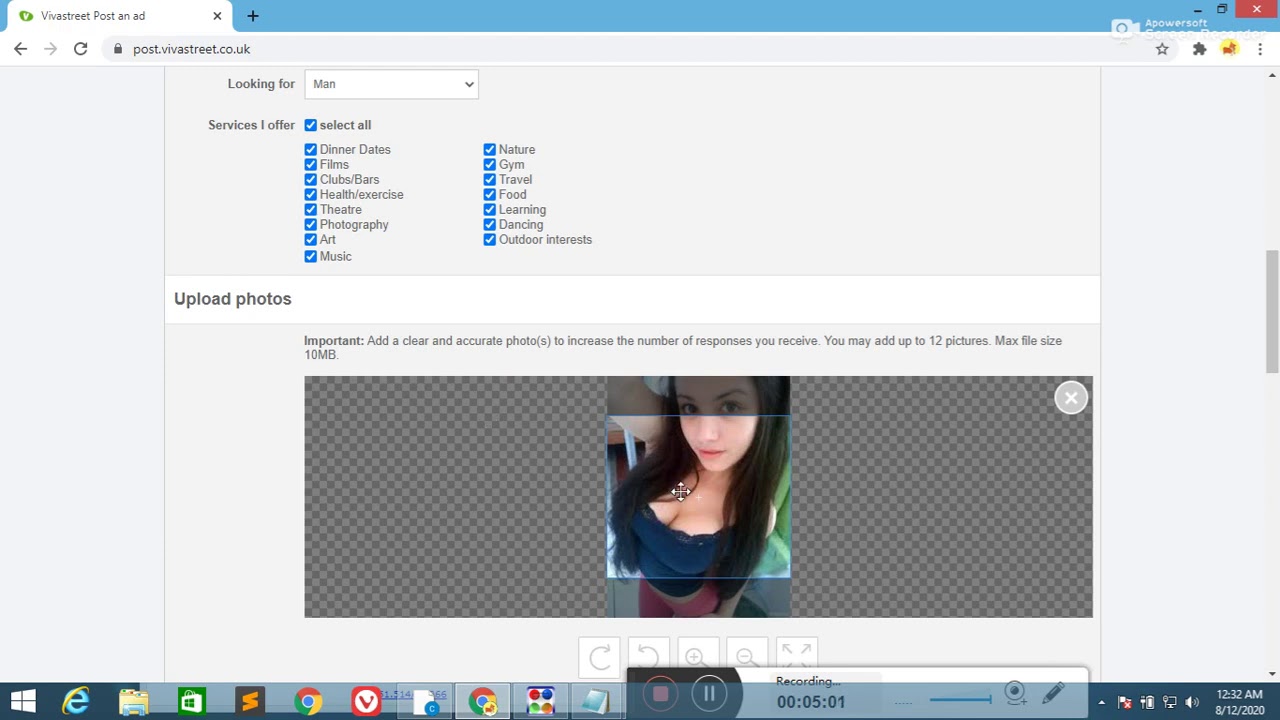Open a new browser tab
The width and height of the screenshot is (1280, 720).
point(253,16)
